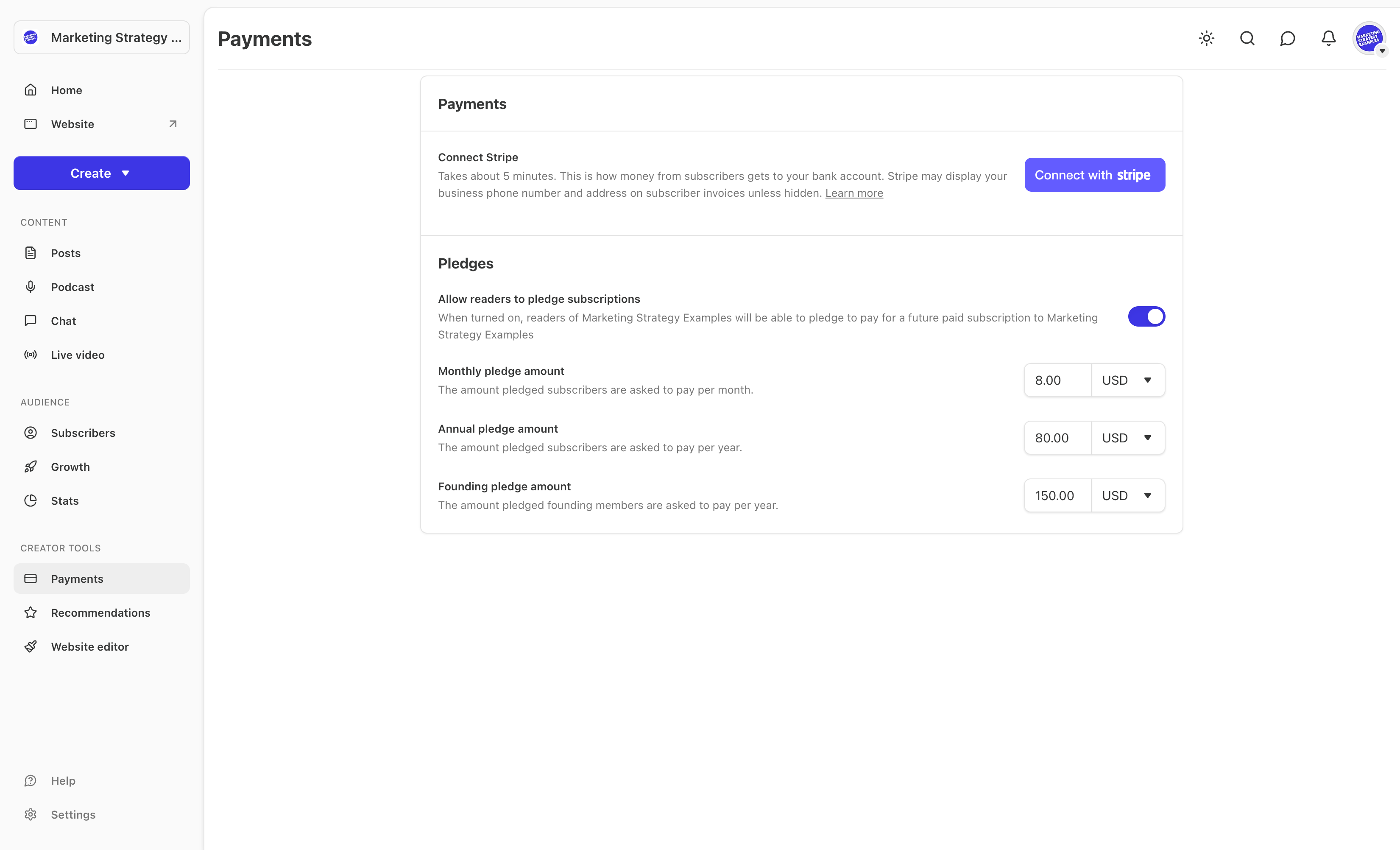
Task: Open notifications bell icon
Action: click(x=1328, y=38)
